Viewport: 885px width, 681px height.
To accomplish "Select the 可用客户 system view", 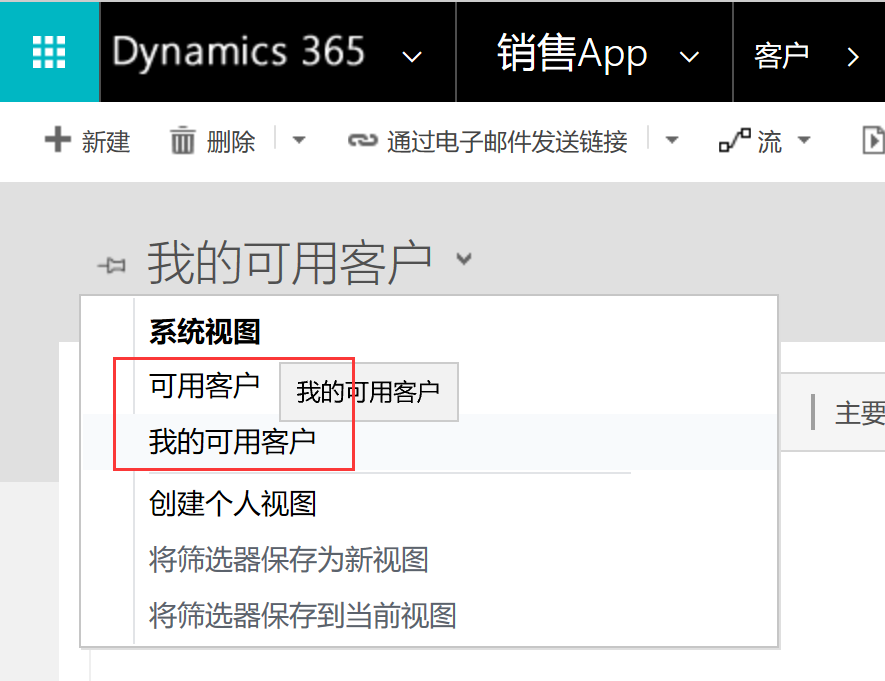I will tap(204, 386).
